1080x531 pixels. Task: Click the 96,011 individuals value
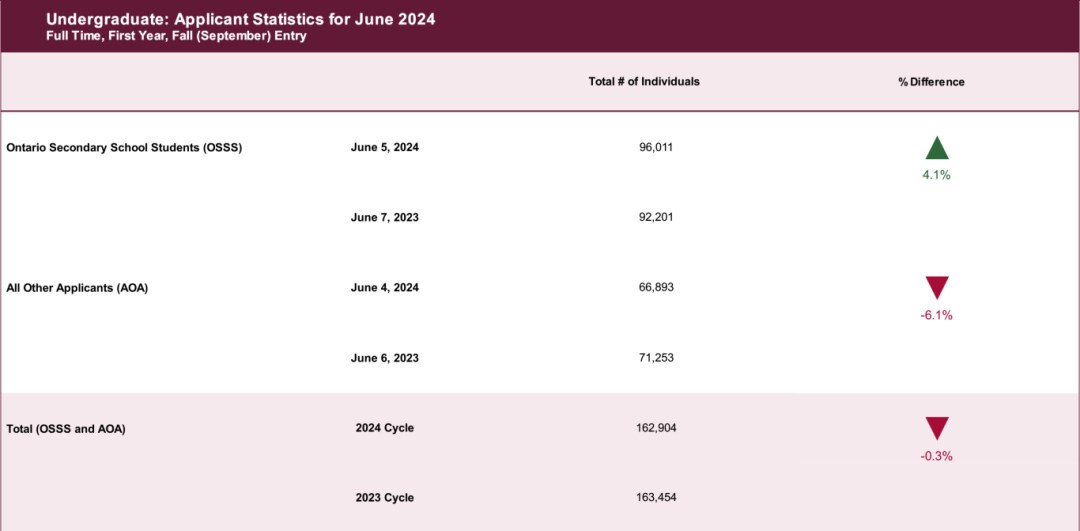[656, 147]
